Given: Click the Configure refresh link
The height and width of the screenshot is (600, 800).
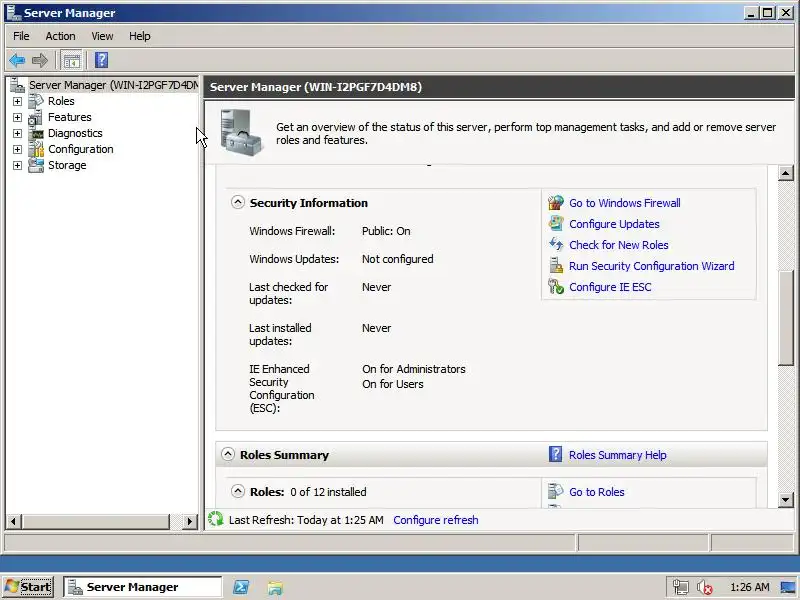Looking at the screenshot, I should [x=436, y=520].
